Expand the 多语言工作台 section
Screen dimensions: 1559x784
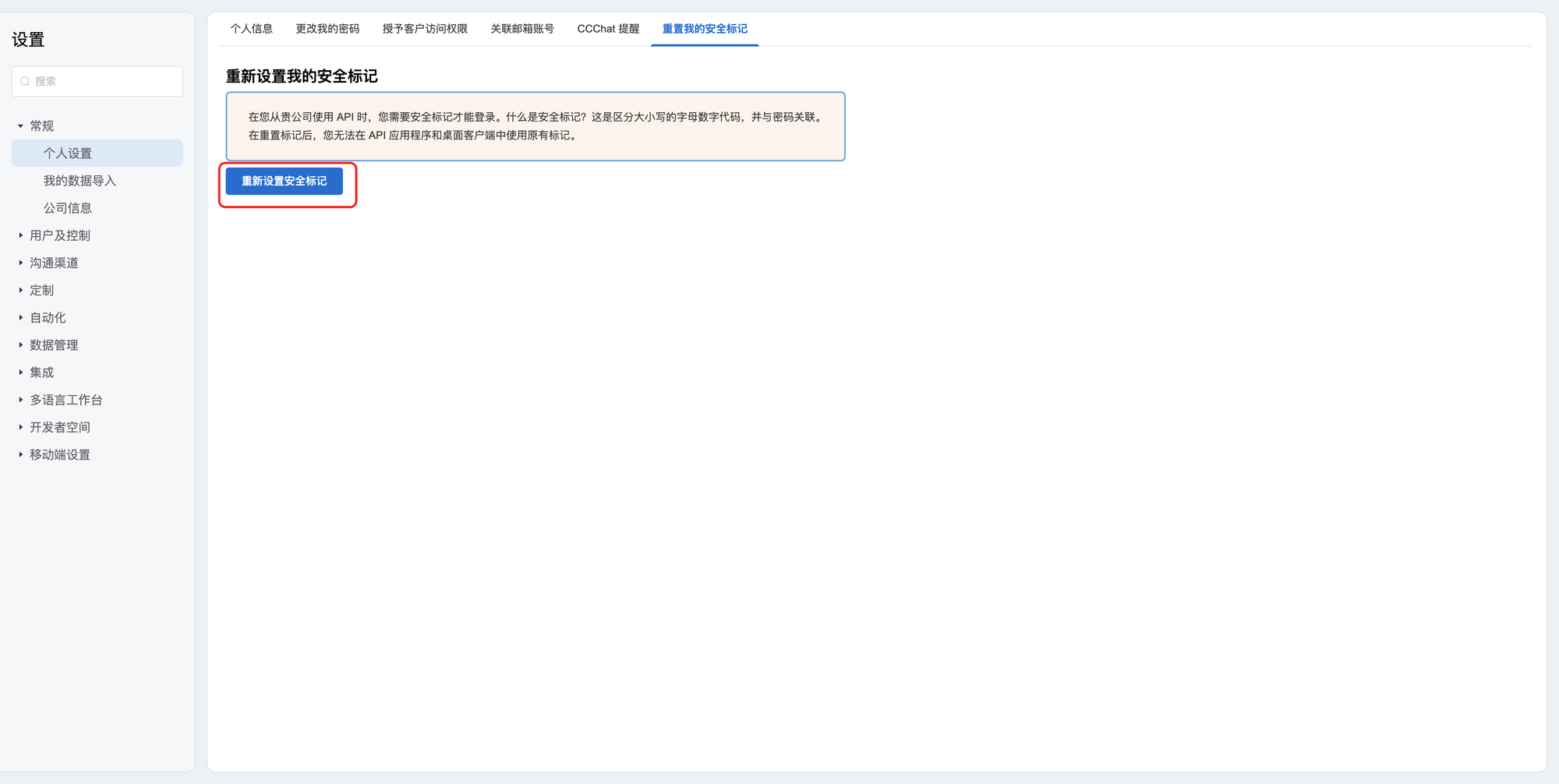(21, 400)
